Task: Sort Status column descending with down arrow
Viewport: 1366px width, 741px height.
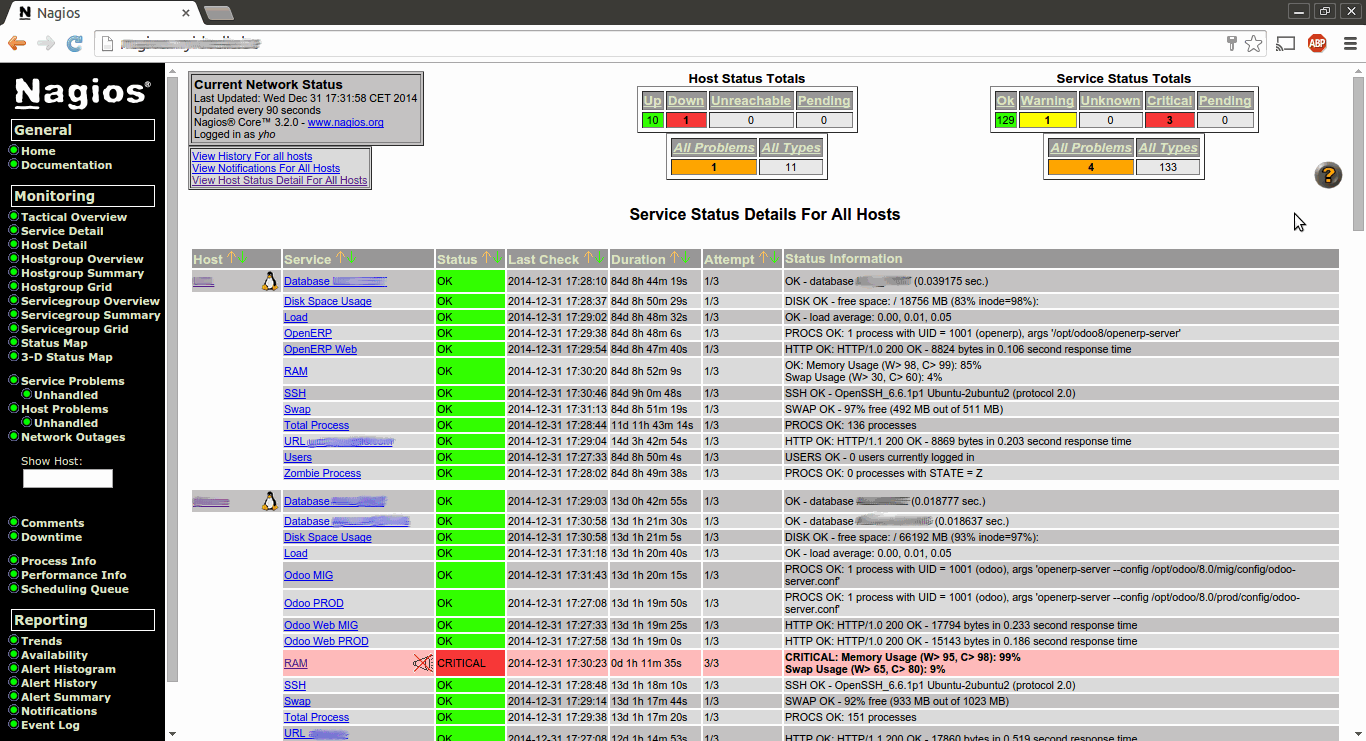Action: [x=498, y=259]
